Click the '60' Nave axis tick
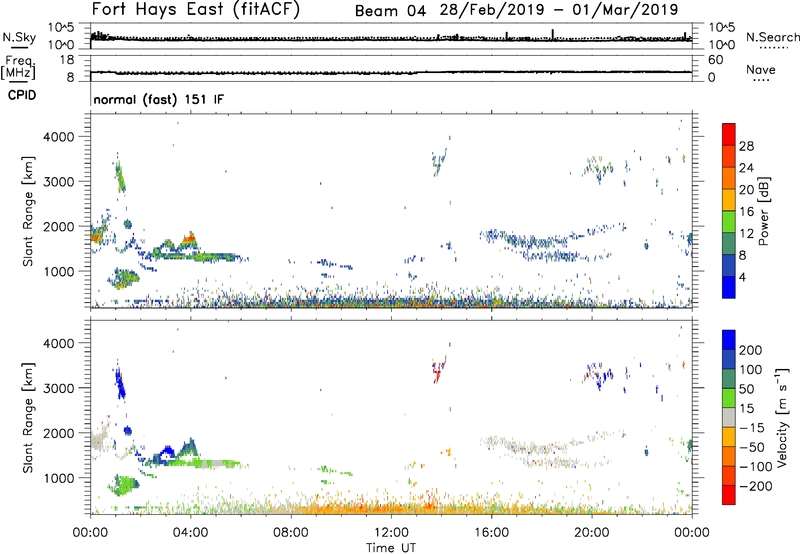 point(715,60)
